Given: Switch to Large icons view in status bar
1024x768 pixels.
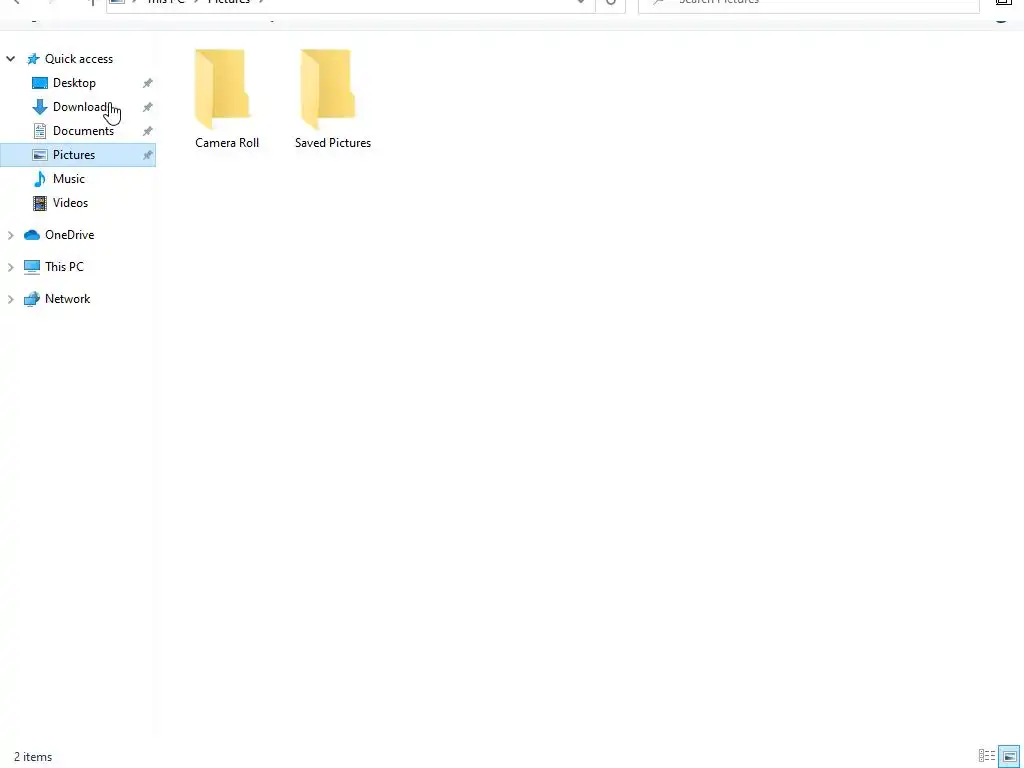Looking at the screenshot, I should [1009, 756].
